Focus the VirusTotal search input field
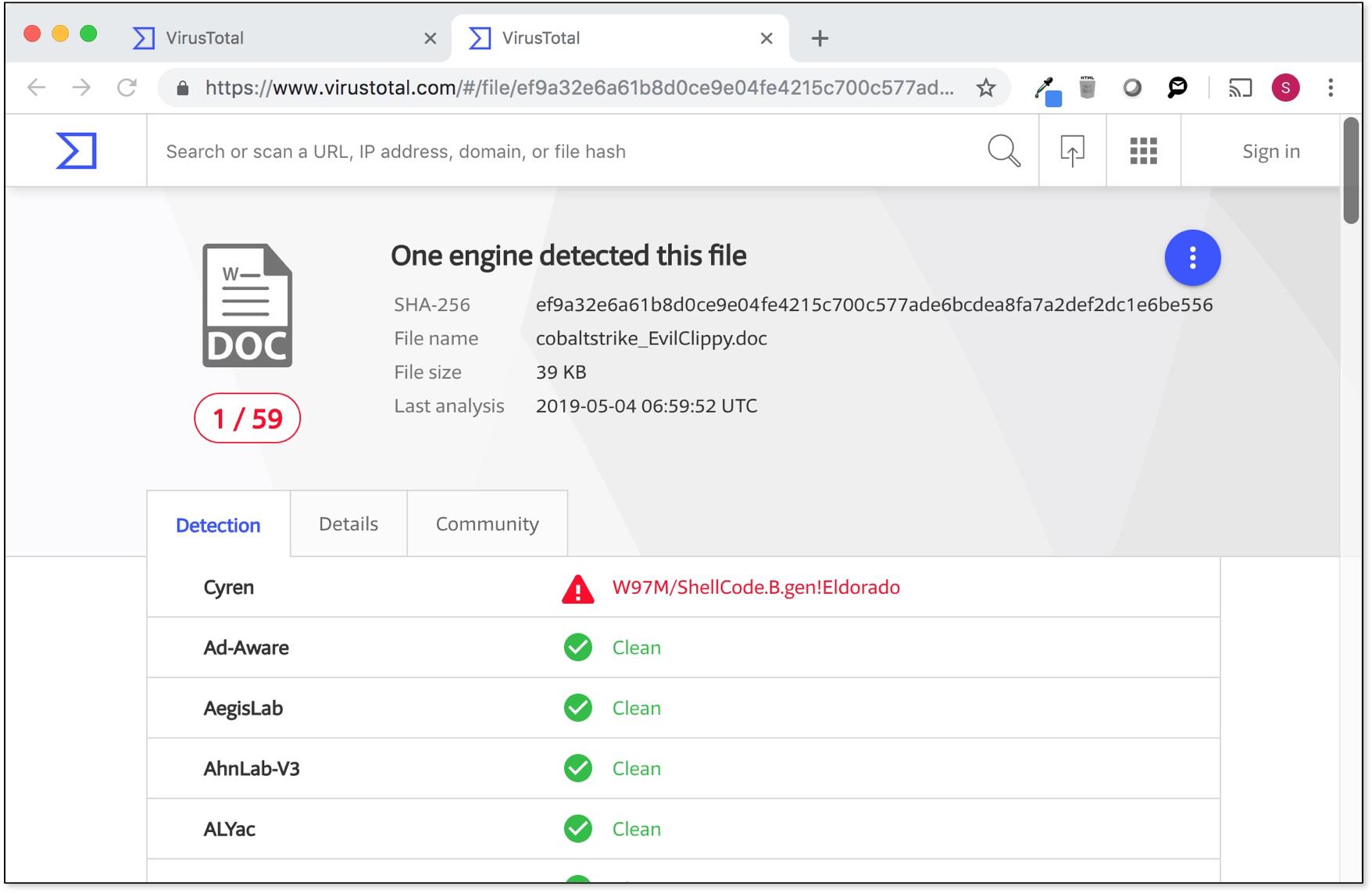The height and width of the screenshot is (893, 1372). click(566, 152)
